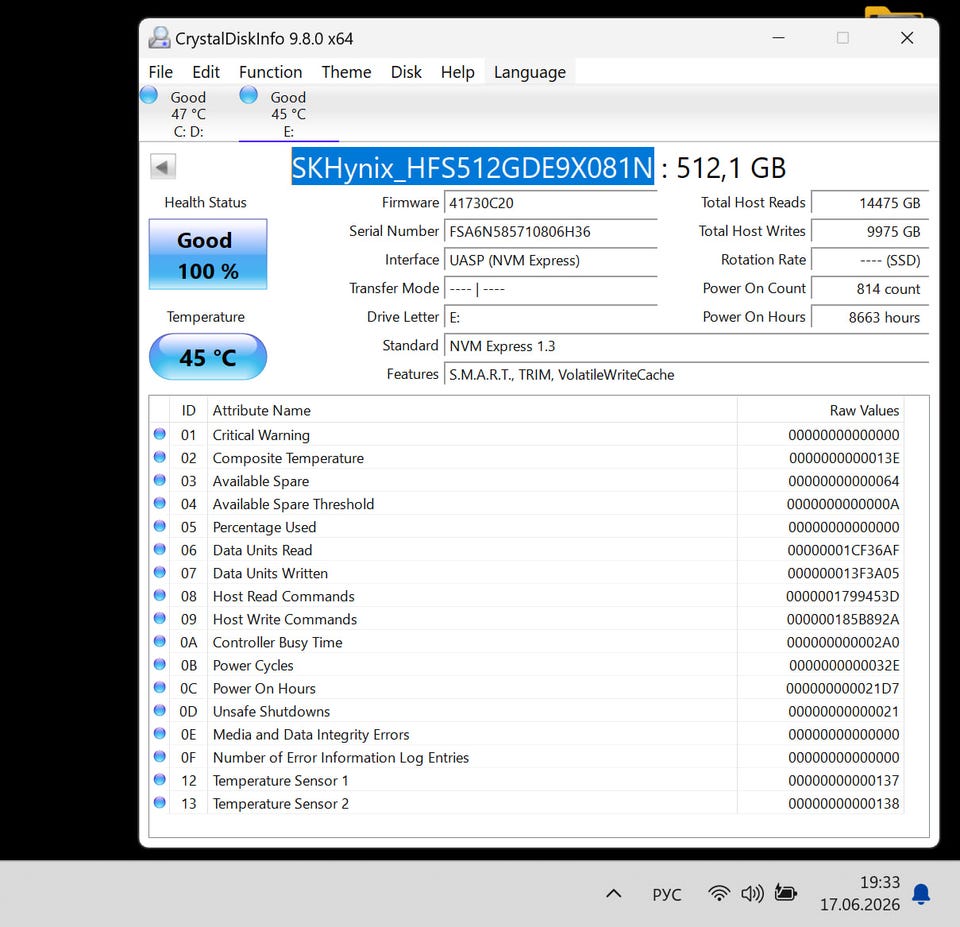Click the Good 100 % health status button
This screenshot has width=960, height=927.
click(208, 254)
